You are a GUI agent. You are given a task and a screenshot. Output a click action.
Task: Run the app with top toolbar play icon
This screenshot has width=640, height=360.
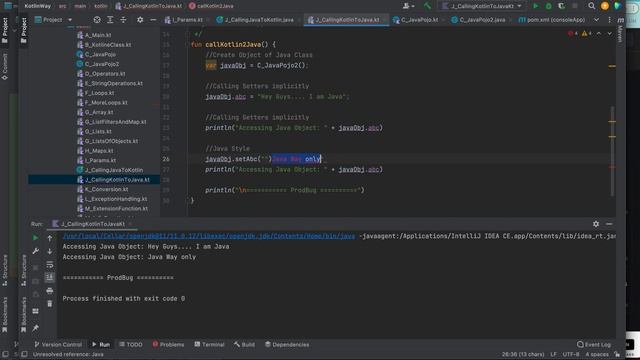(x=536, y=6)
